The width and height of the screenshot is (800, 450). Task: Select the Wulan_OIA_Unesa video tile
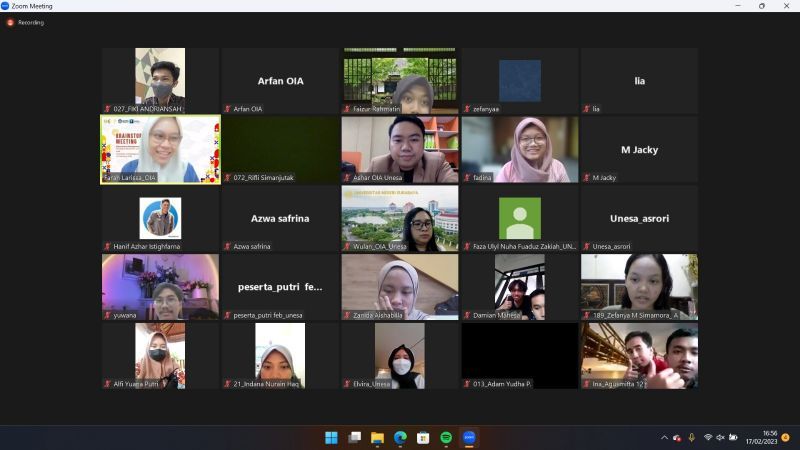tap(400, 218)
